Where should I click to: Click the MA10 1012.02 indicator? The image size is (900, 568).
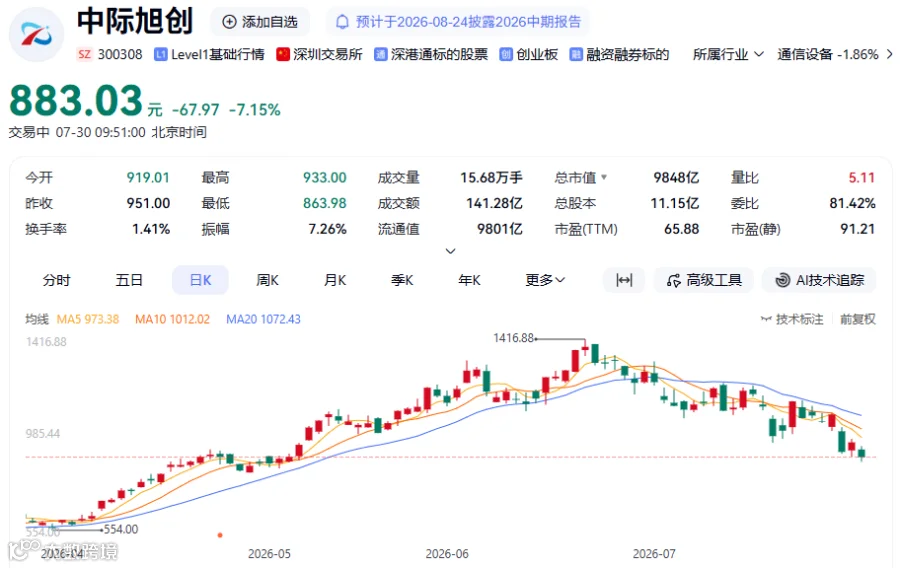173,319
